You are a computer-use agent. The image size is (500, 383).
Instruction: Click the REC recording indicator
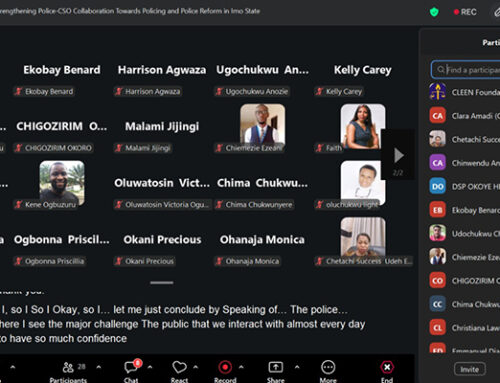(465, 12)
